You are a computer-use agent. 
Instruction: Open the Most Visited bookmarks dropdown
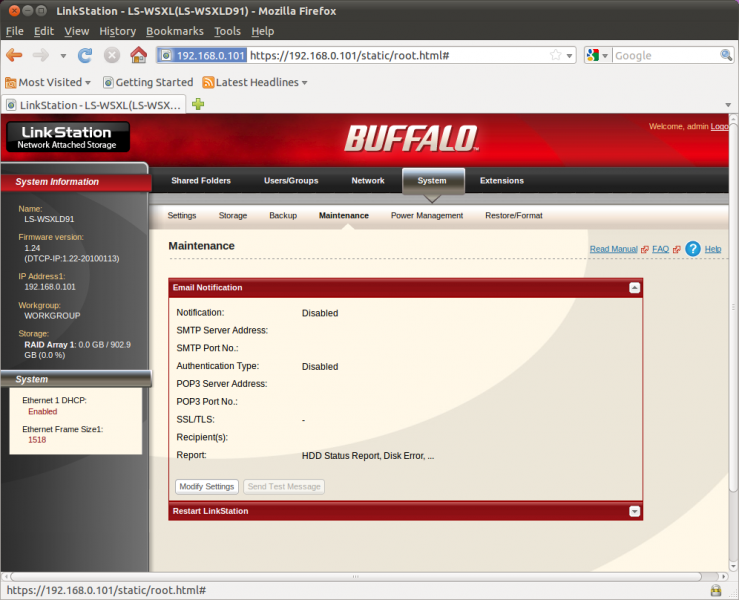pyautogui.click(x=48, y=82)
